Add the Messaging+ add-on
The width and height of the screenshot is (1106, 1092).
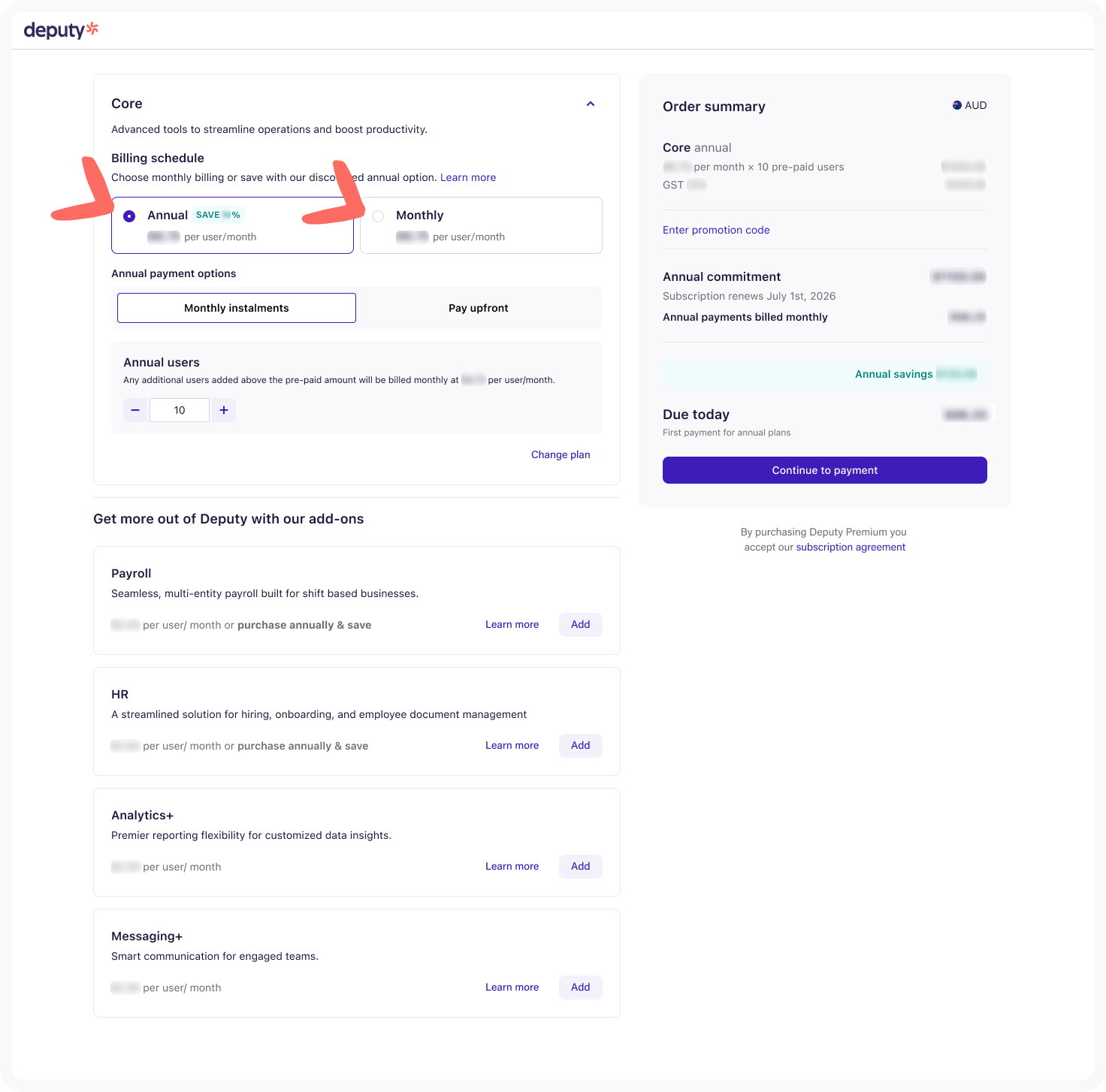[x=580, y=987]
